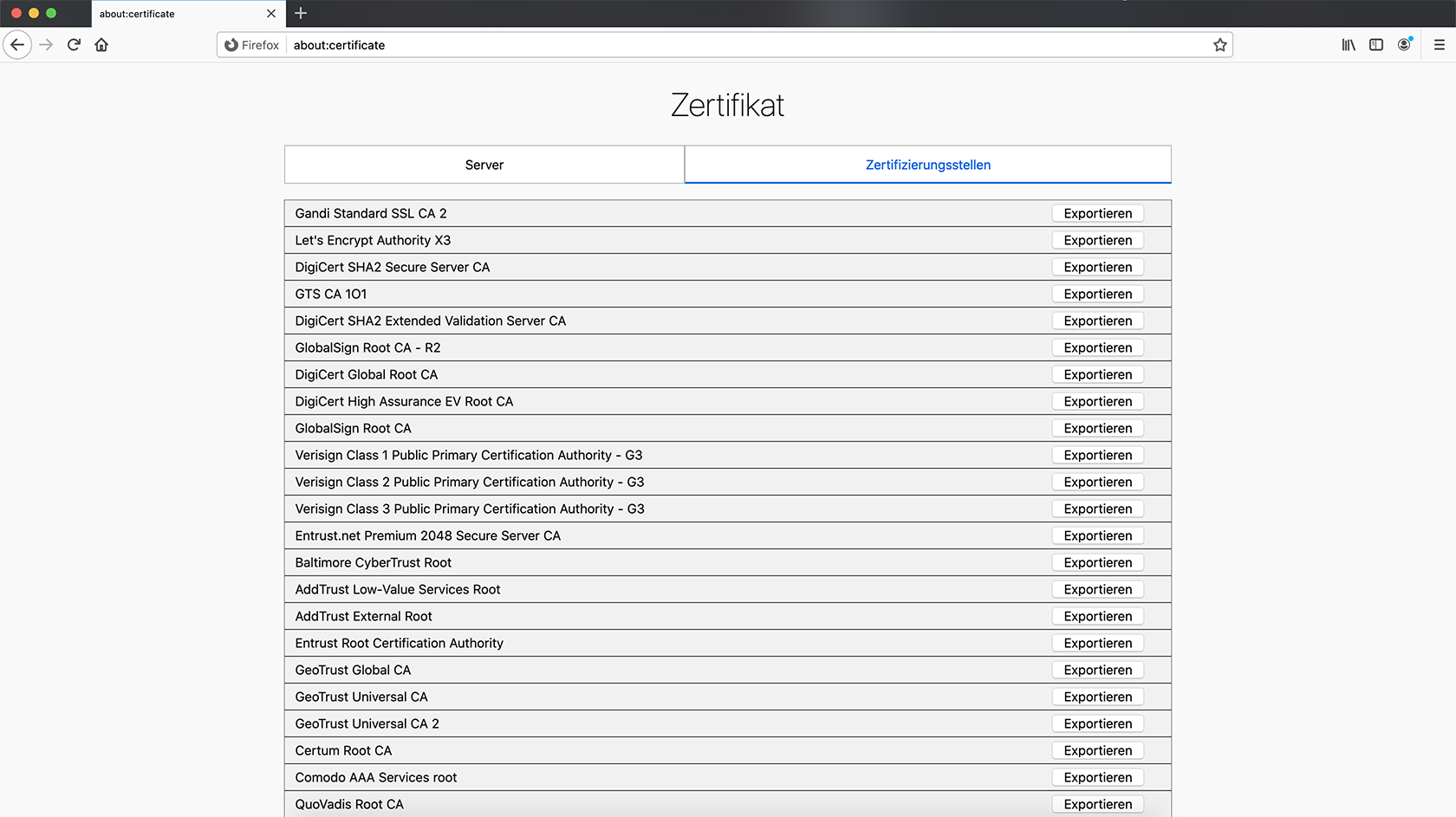The width and height of the screenshot is (1456, 817).
Task: Export the GTS CA 1O1 certificate
Action: click(x=1097, y=294)
